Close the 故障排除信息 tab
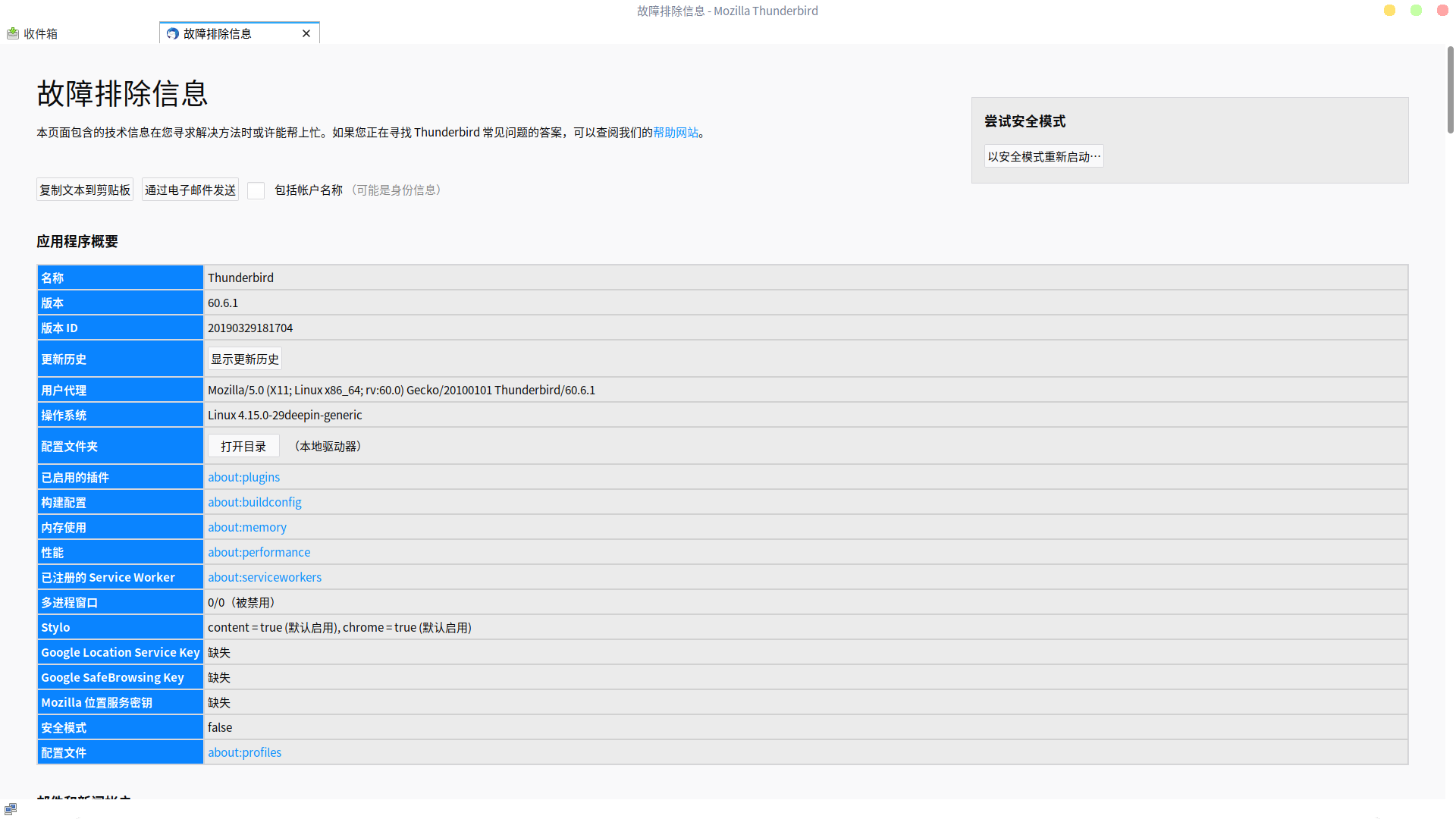 tap(306, 33)
